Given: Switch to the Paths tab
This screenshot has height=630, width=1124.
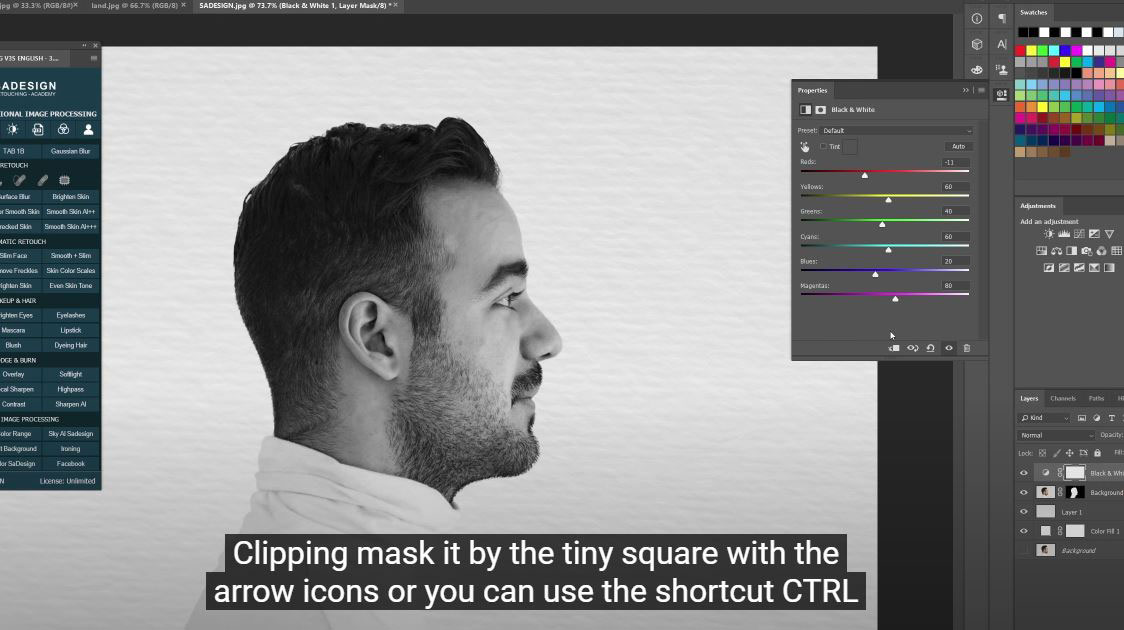Looking at the screenshot, I should 1096,398.
